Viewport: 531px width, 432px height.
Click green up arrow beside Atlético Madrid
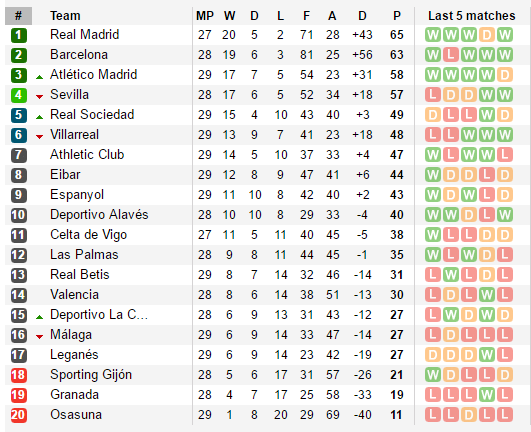[40, 77]
